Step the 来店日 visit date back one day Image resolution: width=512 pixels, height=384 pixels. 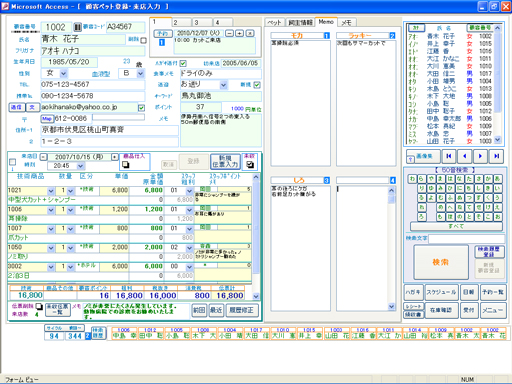pyautogui.click(x=44, y=157)
